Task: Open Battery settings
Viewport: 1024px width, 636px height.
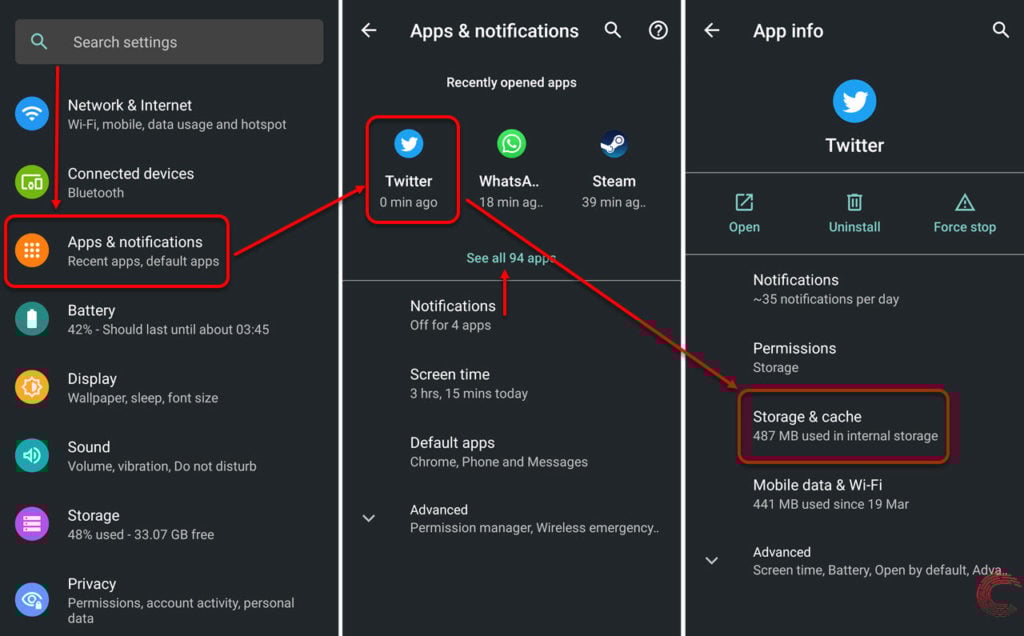Action: coord(170,319)
